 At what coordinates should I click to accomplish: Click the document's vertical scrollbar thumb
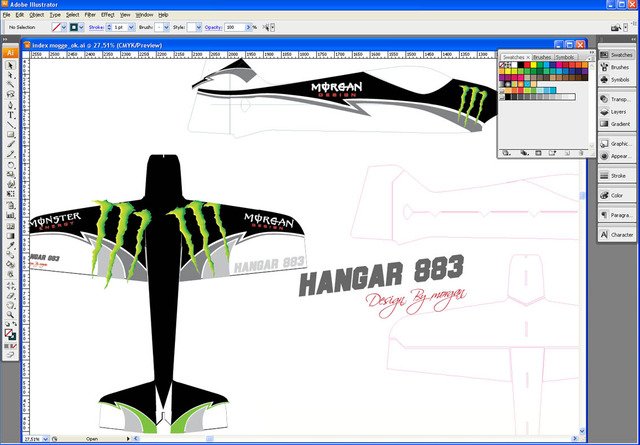[582, 196]
